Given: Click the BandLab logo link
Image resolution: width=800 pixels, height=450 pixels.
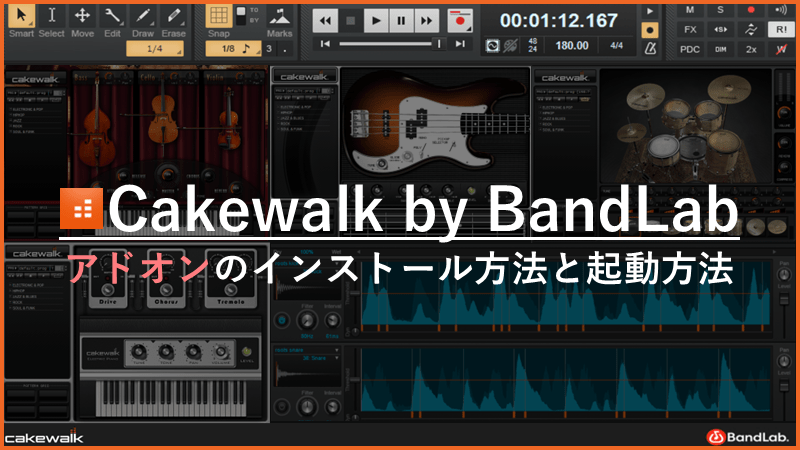Looking at the screenshot, I should click(747, 437).
